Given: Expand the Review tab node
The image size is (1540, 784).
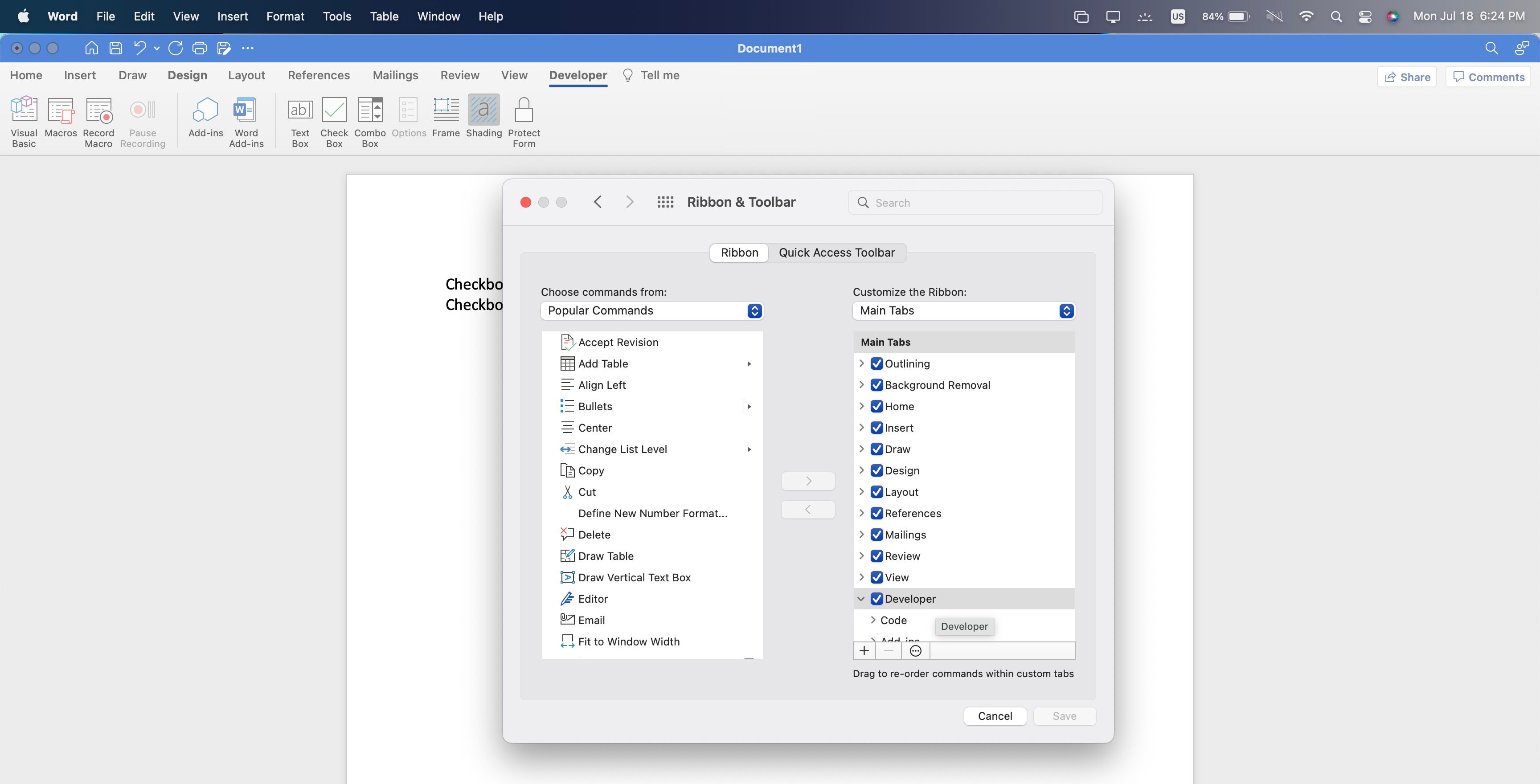Looking at the screenshot, I should coord(861,556).
